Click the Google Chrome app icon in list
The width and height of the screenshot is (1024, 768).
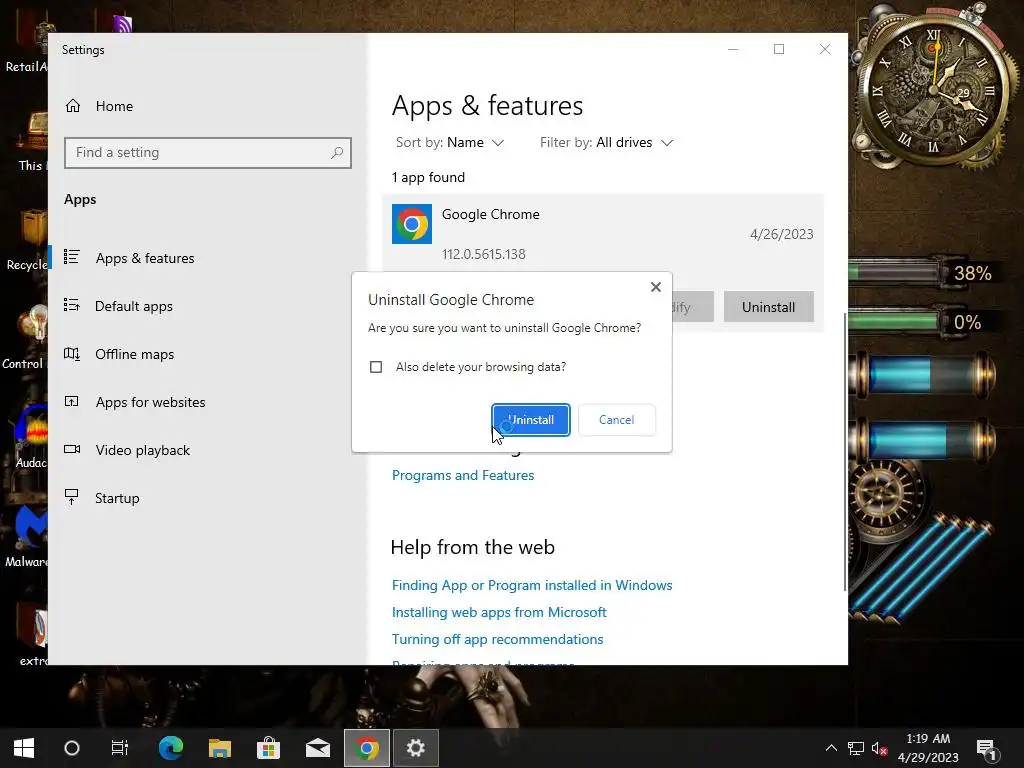[x=412, y=224]
